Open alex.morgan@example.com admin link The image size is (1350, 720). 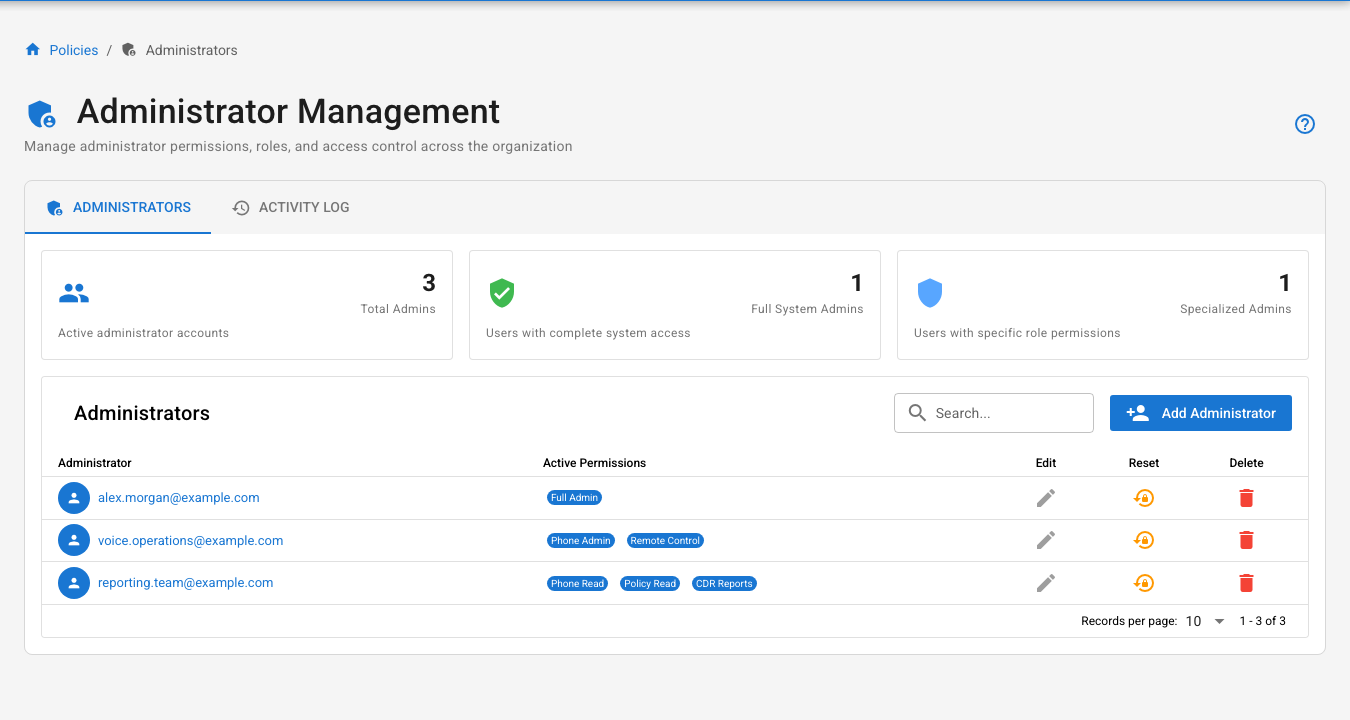tap(179, 497)
